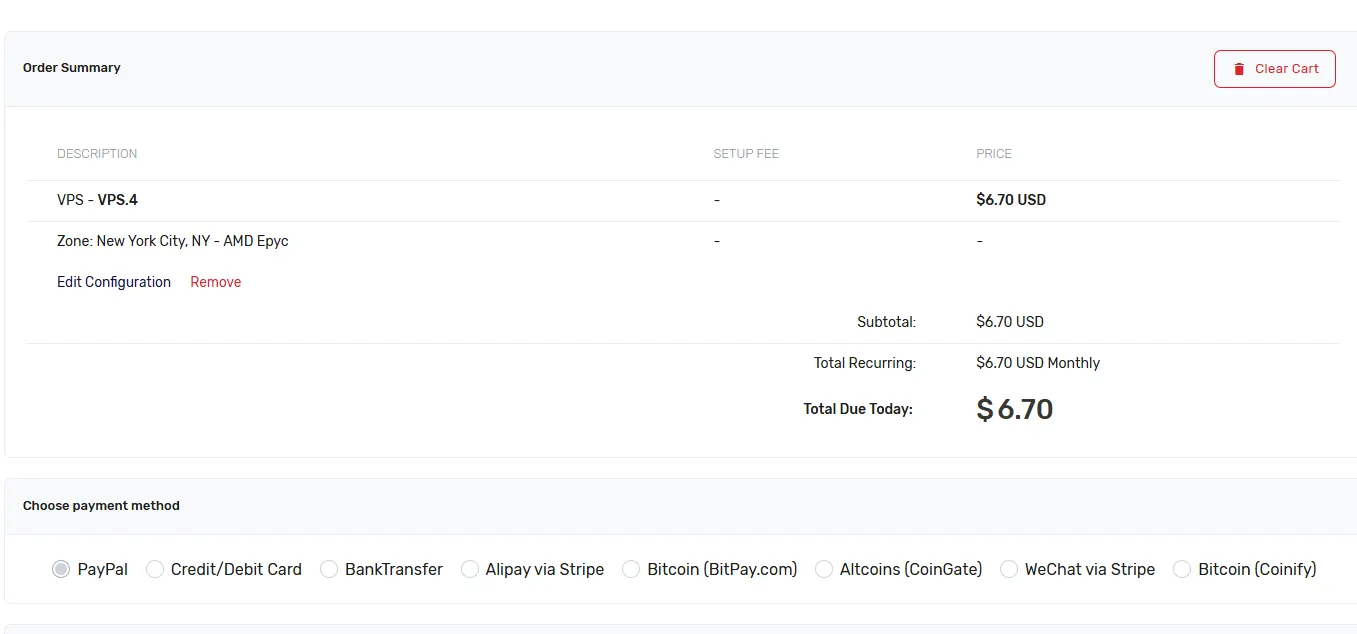The image size is (1357, 634).
Task: Open the Edit Configuration link
Action: (114, 282)
